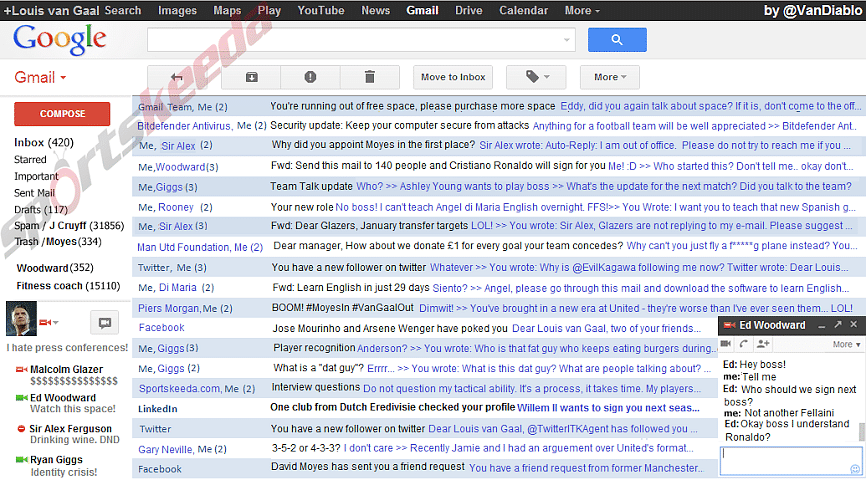Screen dimensions: 866x480
Task: Open chat with Sir Alex Ferguson
Action: pyautogui.click(x=70, y=429)
